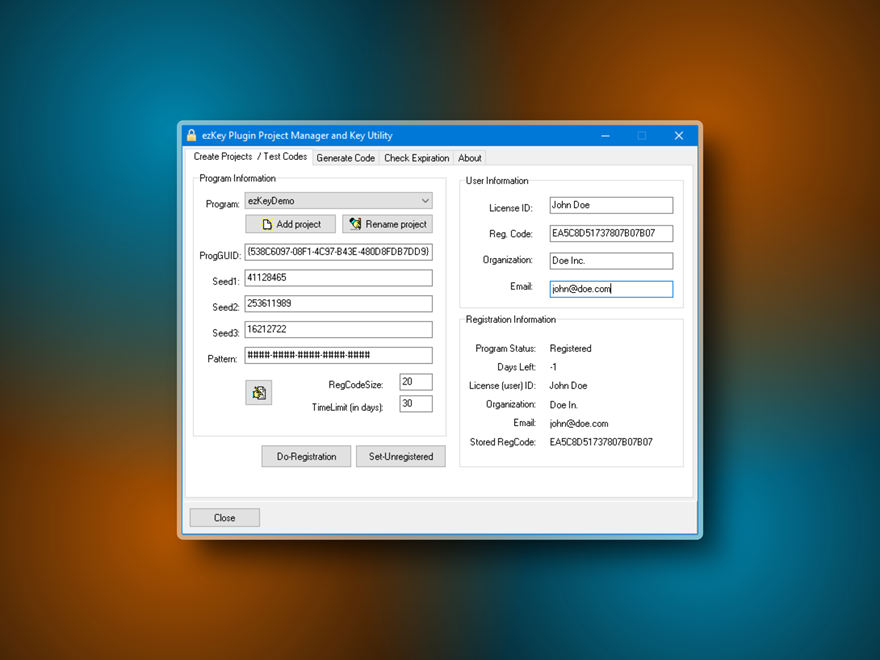Click the icon button below the Pattern field
Screen dimensions: 880x660
(258, 393)
